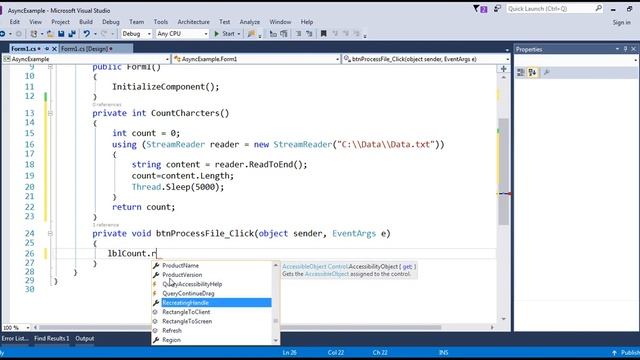Toggle pin on the Form1.cs tab

pyautogui.click(x=47, y=49)
